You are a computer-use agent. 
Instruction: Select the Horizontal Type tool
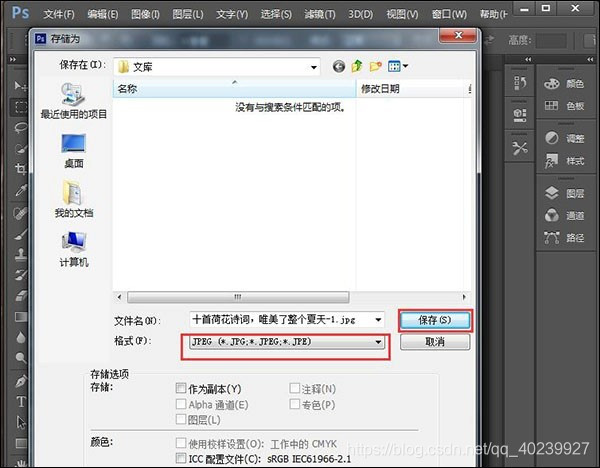click(x=21, y=401)
